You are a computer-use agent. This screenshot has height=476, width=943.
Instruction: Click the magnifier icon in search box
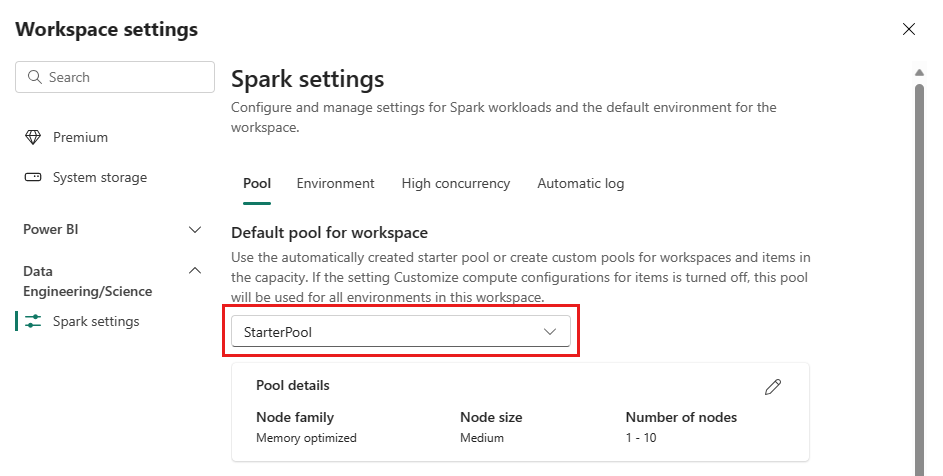pos(35,77)
